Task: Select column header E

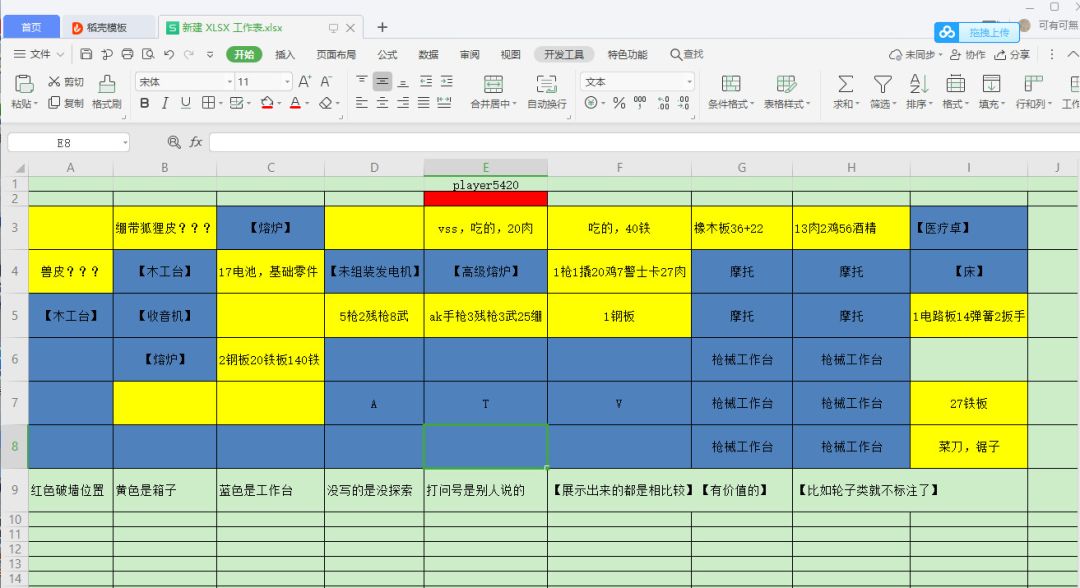Action: coord(486,167)
